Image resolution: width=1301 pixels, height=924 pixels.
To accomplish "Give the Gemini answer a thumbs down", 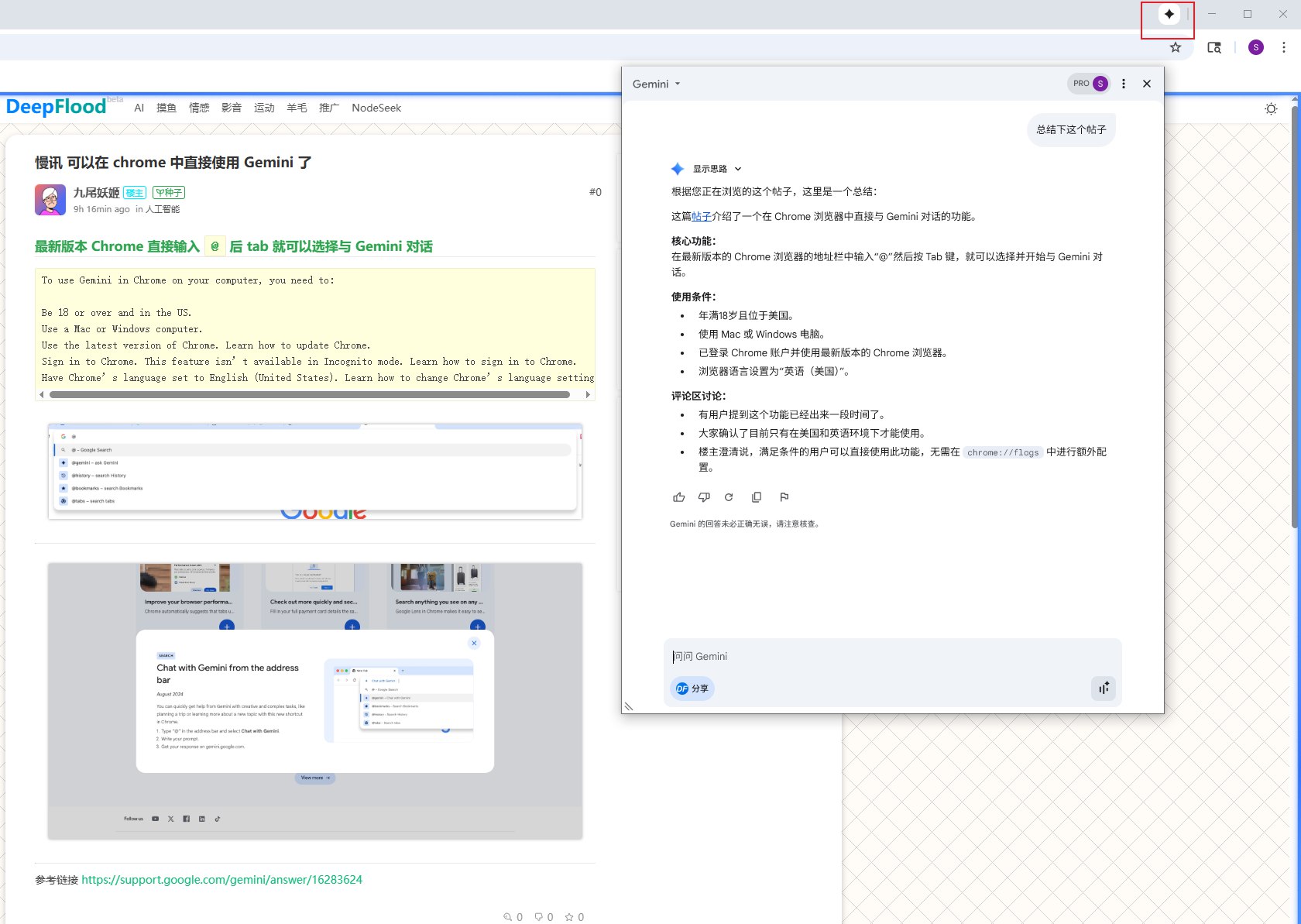I will (x=704, y=497).
